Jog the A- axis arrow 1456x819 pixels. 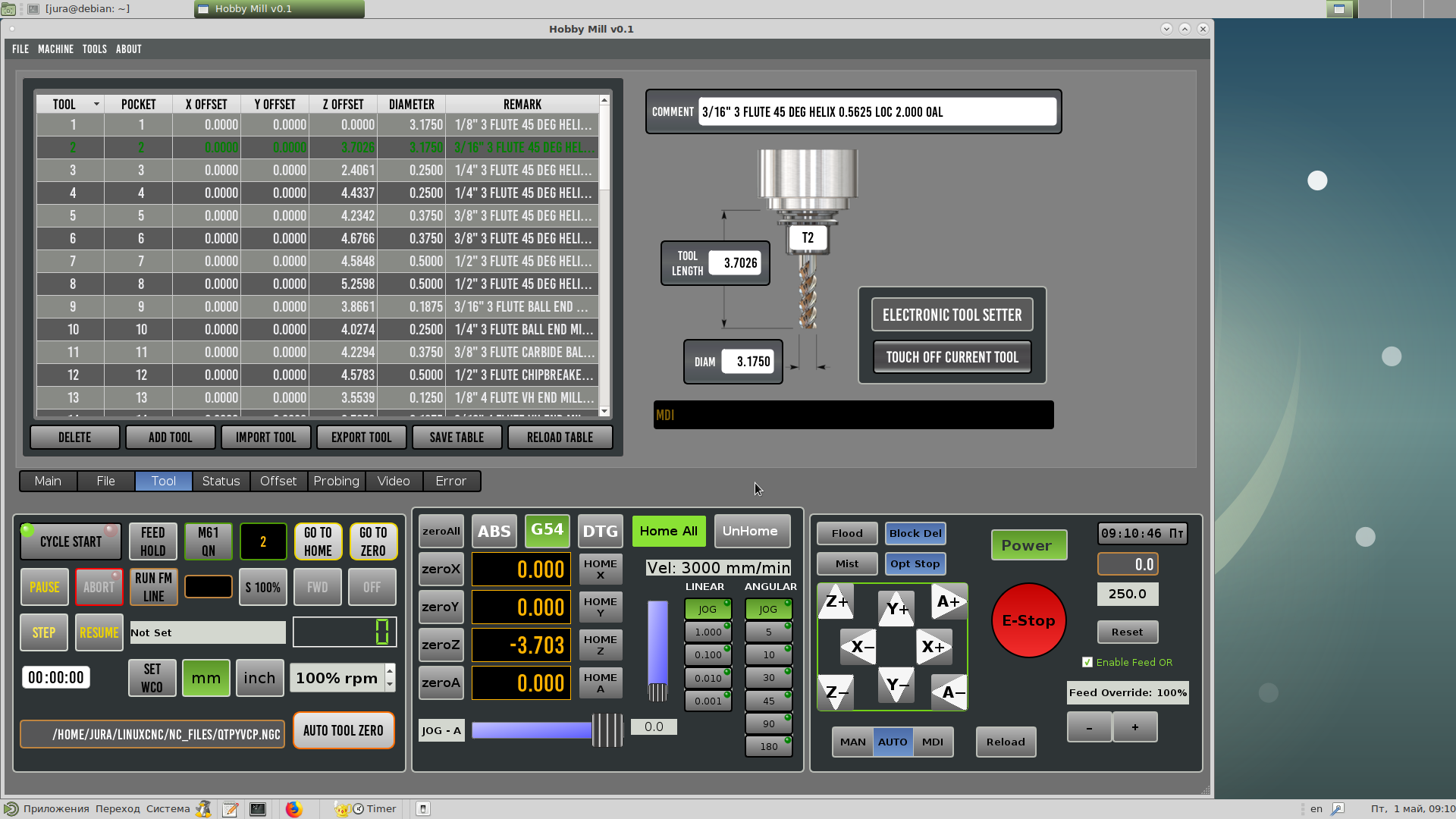(x=949, y=692)
